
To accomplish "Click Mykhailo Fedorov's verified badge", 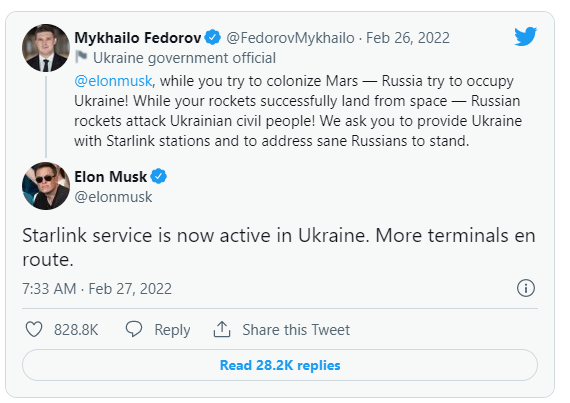I will (213, 37).
